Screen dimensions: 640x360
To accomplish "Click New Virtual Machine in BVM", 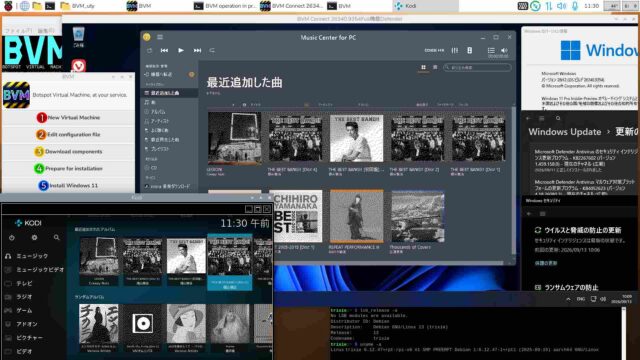I will click(x=69, y=118).
